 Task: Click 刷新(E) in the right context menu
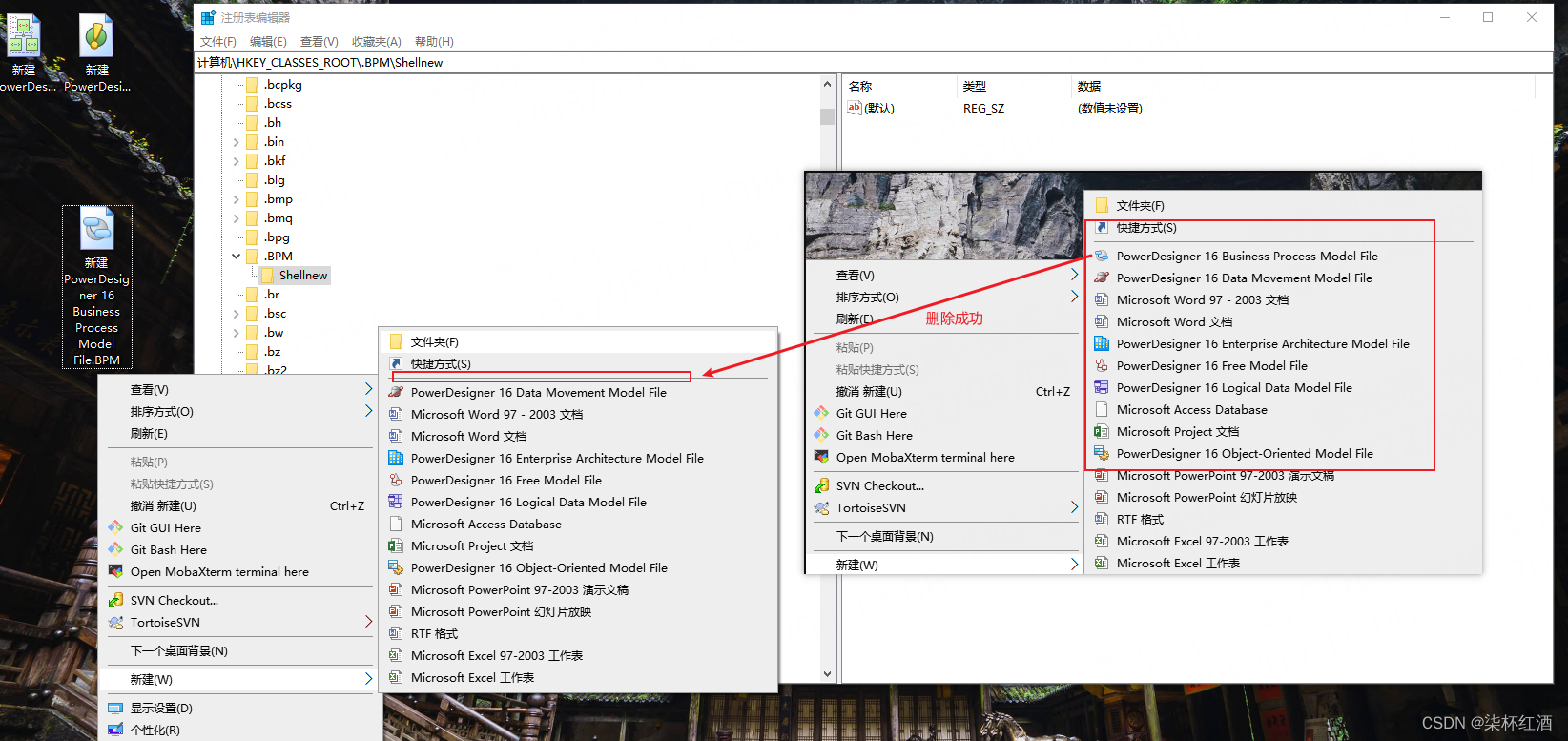(x=944, y=319)
